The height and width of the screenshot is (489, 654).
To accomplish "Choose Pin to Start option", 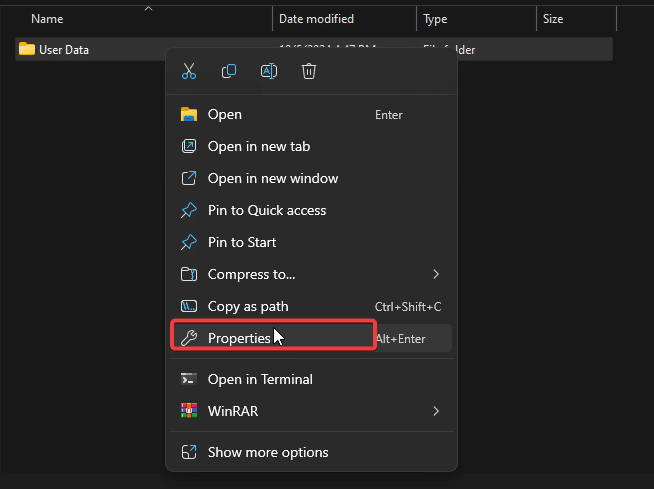I will (242, 243).
